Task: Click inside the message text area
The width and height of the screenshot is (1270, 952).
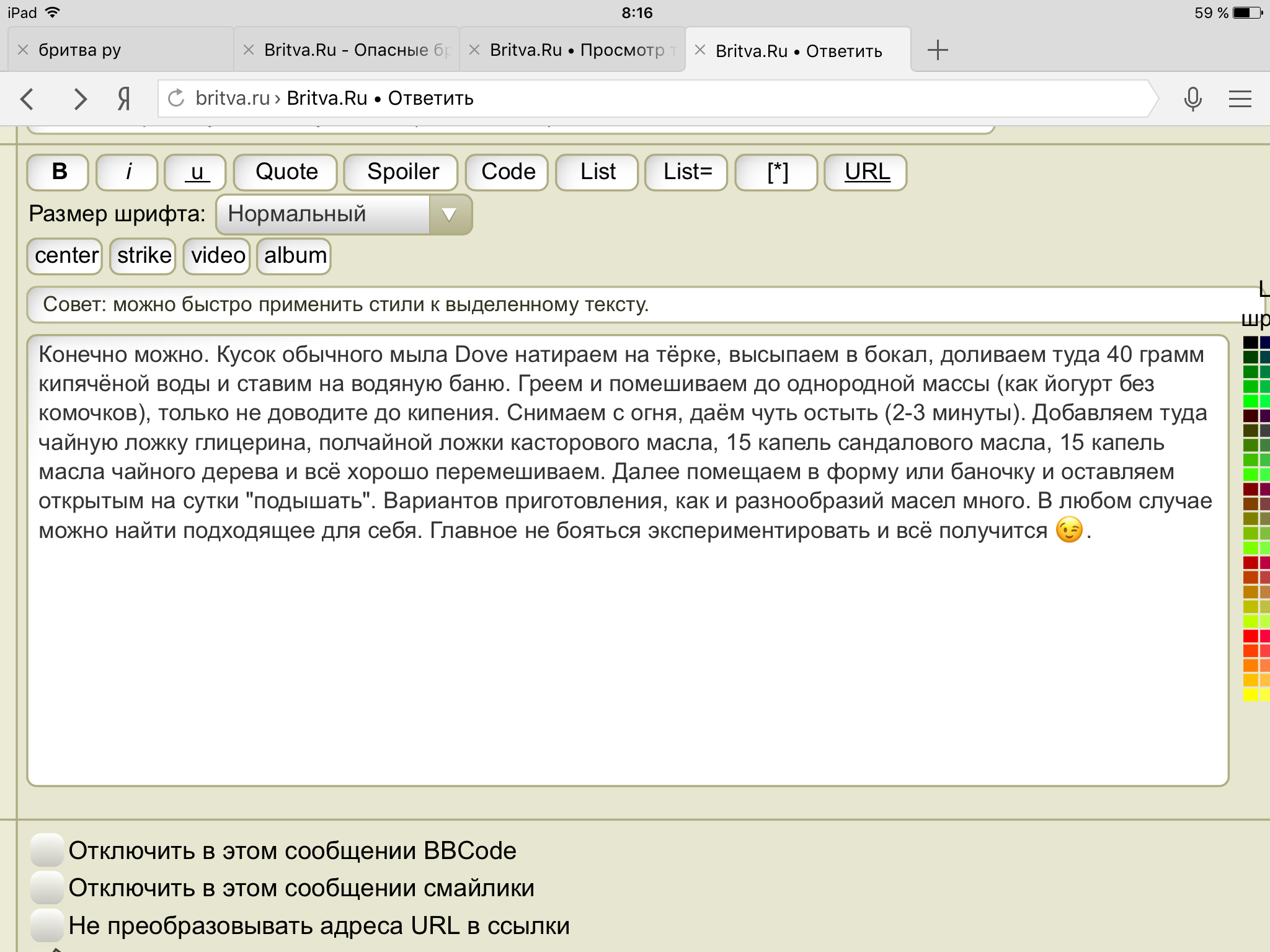Action: [x=626, y=651]
